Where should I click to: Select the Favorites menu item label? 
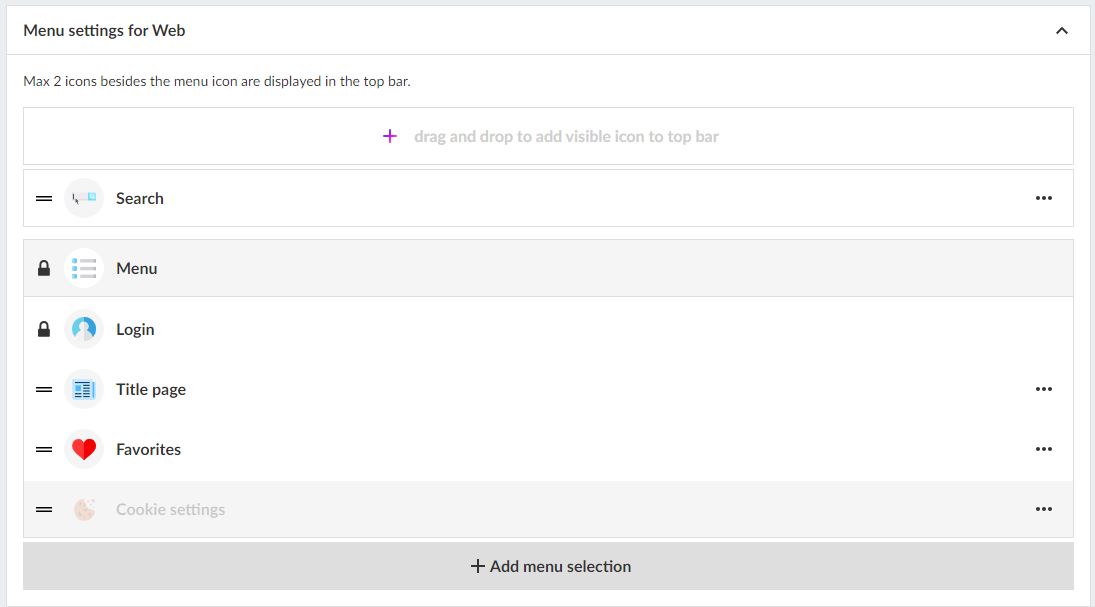(148, 449)
